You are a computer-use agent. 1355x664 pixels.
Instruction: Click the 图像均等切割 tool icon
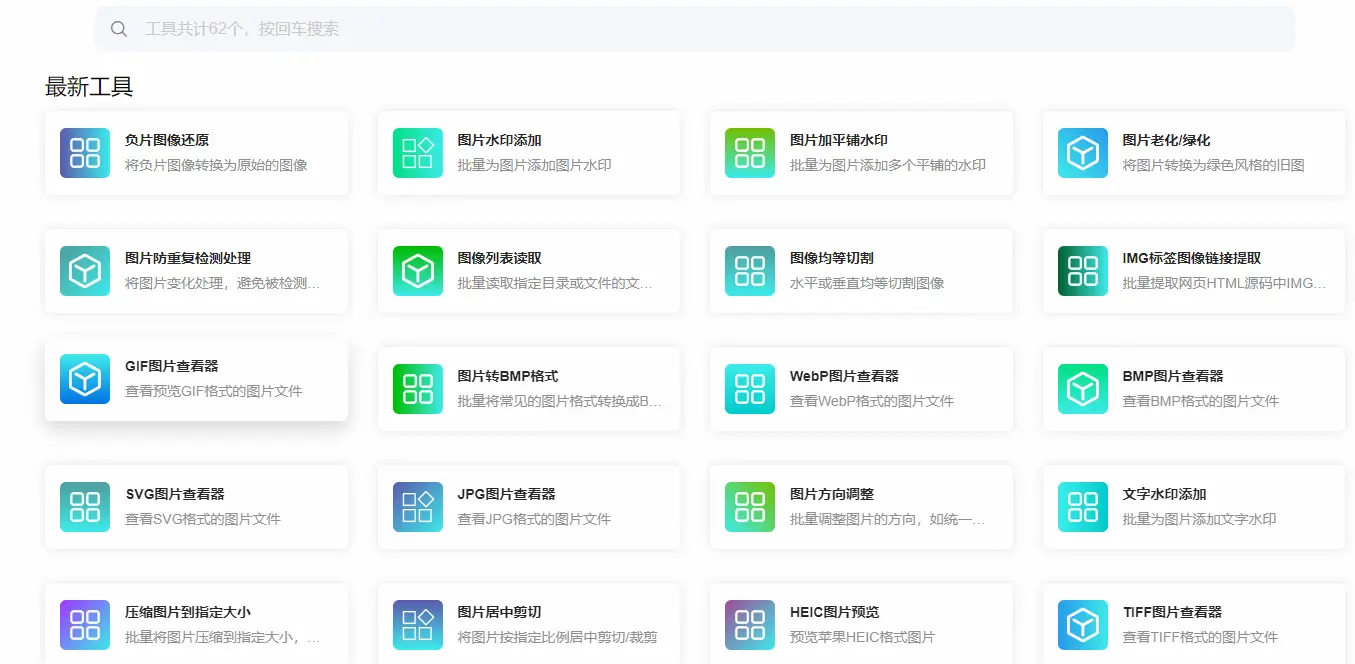tap(749, 271)
